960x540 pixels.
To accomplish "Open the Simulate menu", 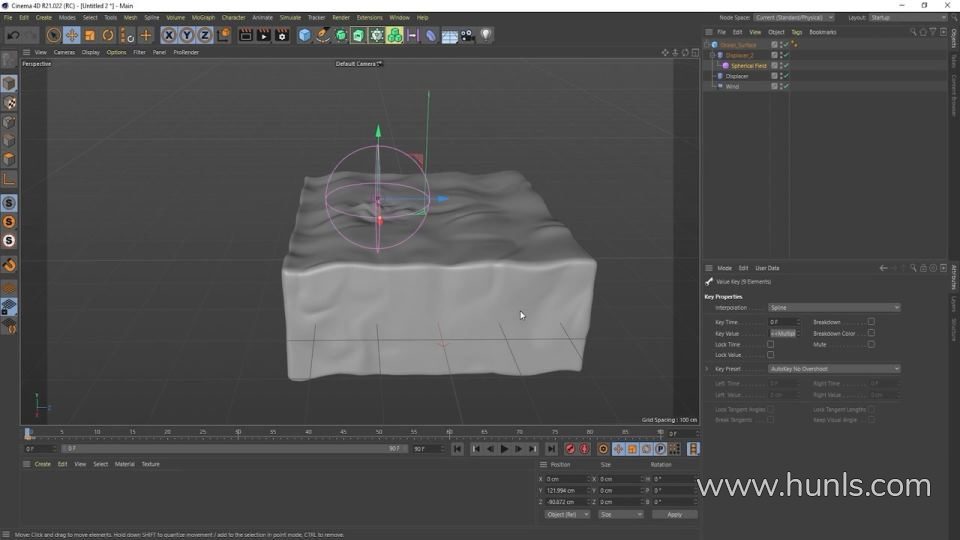I will 290,17.
